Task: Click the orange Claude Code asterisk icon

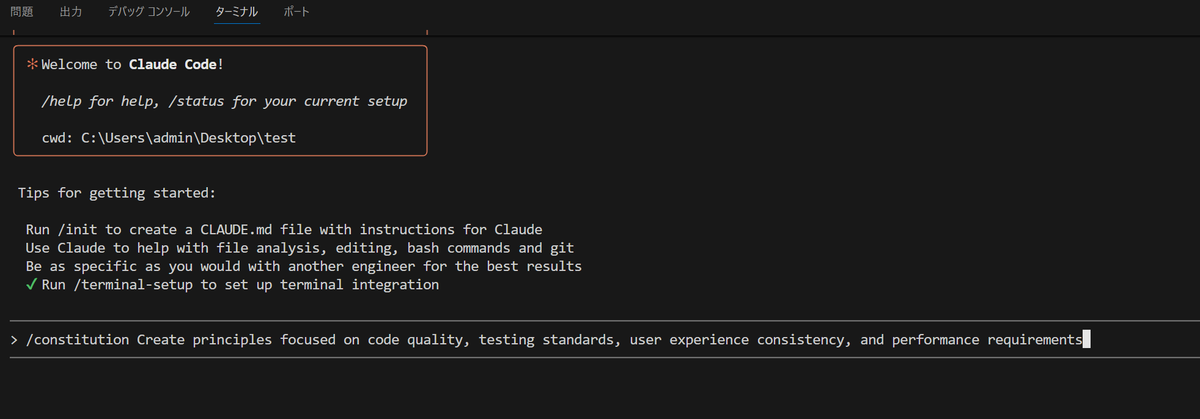Action: click(x=32, y=65)
